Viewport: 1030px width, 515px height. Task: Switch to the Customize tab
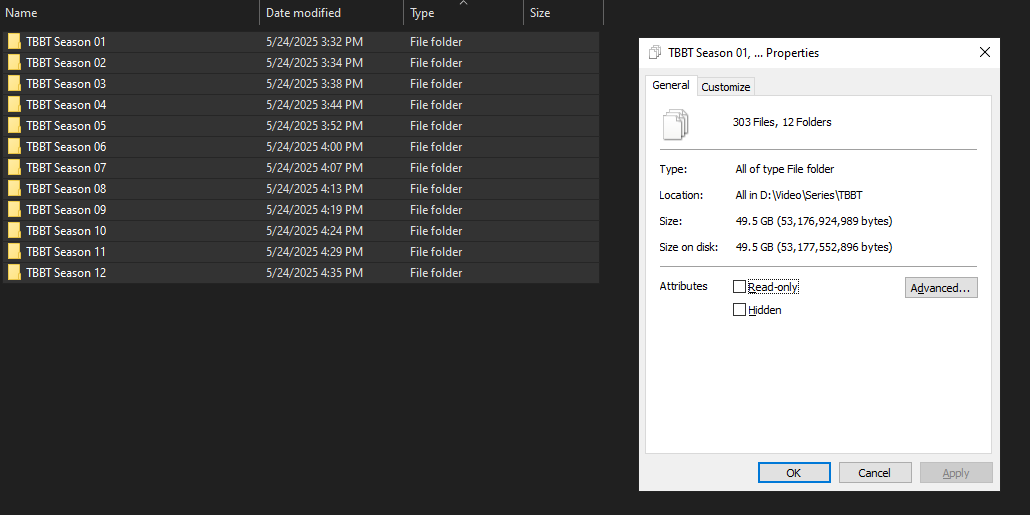(x=725, y=87)
